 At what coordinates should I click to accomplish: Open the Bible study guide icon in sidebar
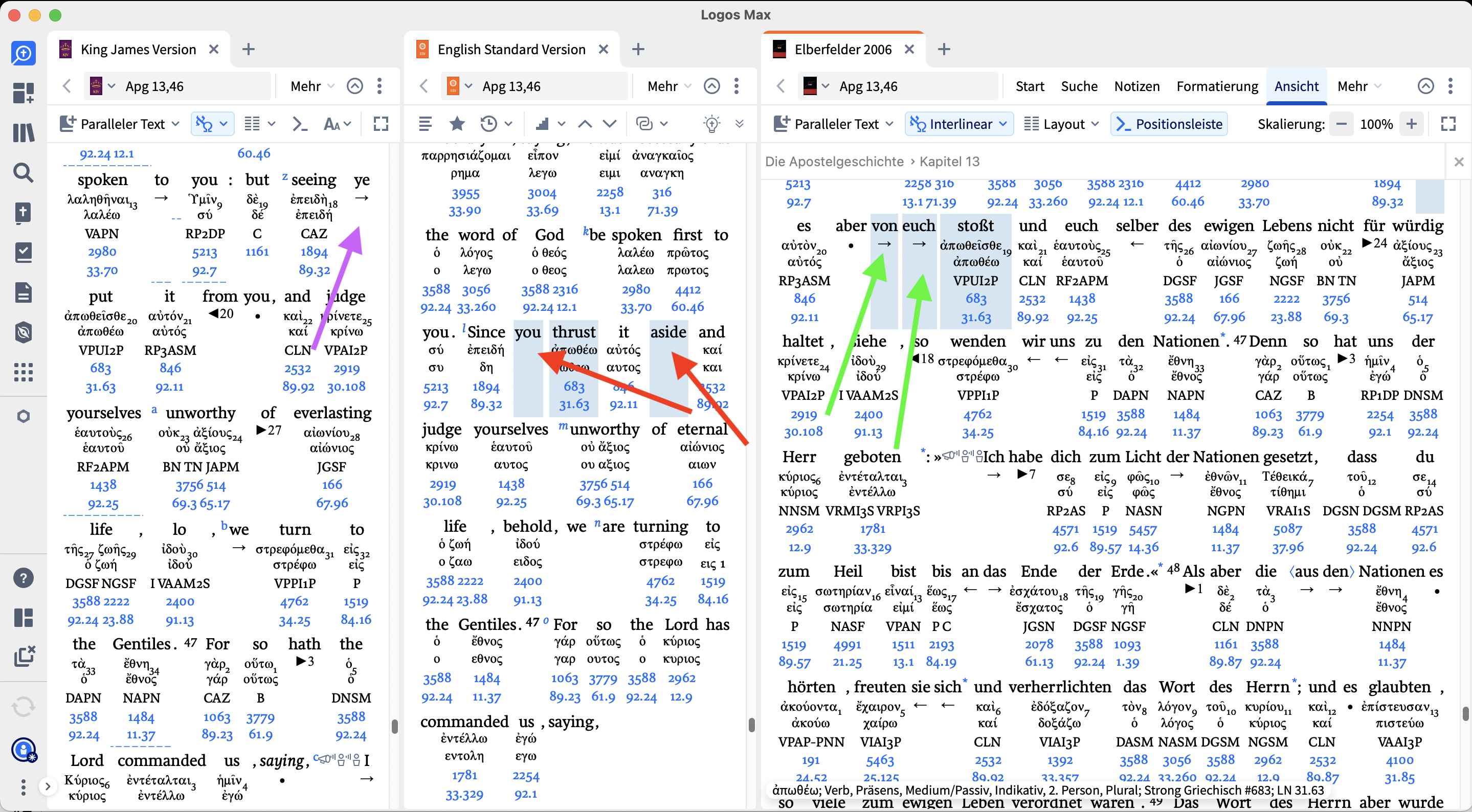(x=24, y=212)
